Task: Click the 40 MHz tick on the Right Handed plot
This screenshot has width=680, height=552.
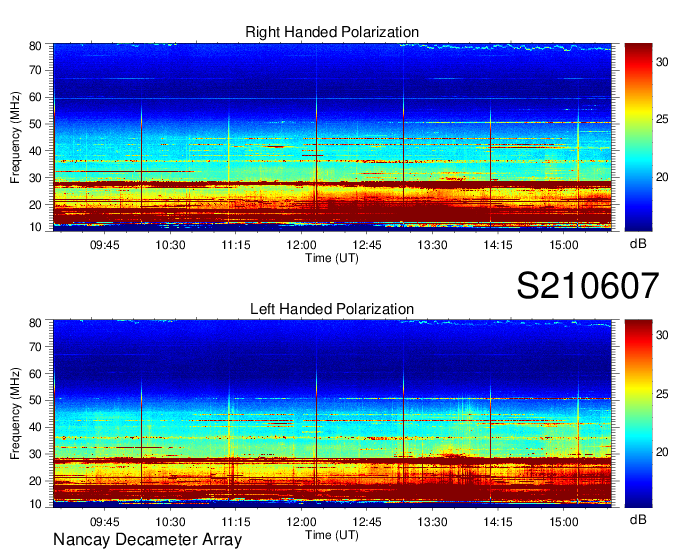Action: [35, 151]
